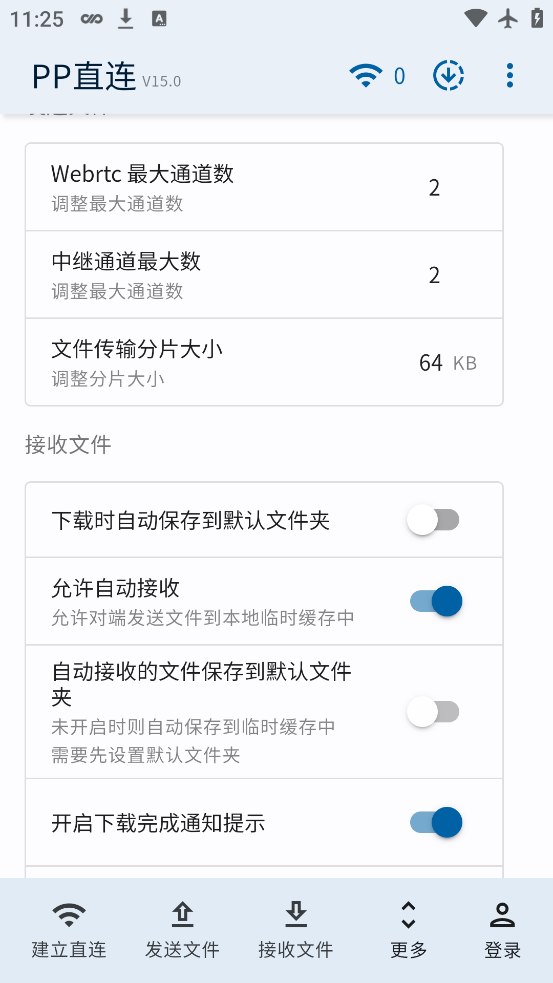The image size is (553, 983).
Task: Expand the 更多 chevron menu
Action: pos(408,915)
